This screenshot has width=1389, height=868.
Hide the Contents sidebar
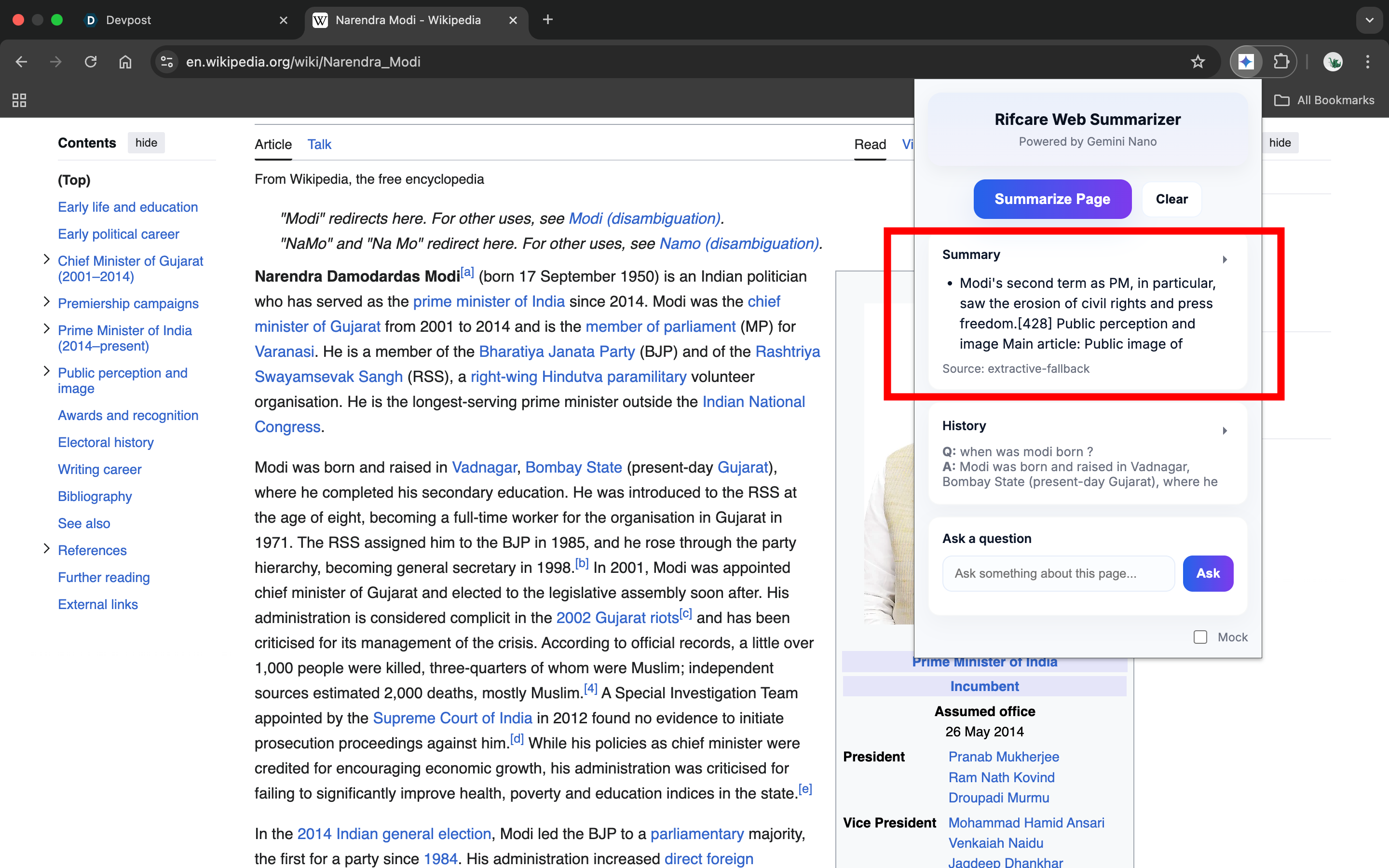(x=146, y=143)
